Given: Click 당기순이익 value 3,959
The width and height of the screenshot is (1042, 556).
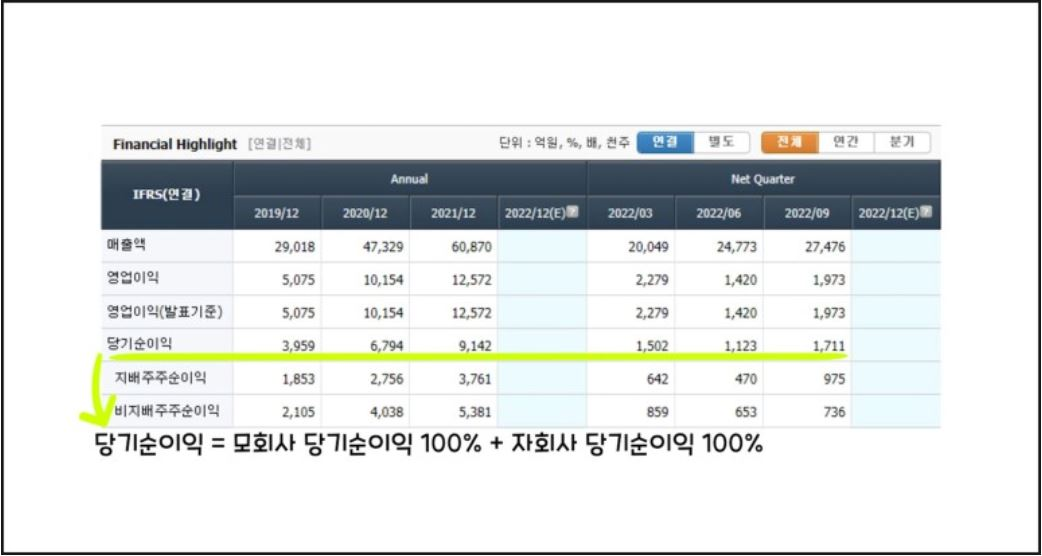Looking at the screenshot, I should [298, 346].
